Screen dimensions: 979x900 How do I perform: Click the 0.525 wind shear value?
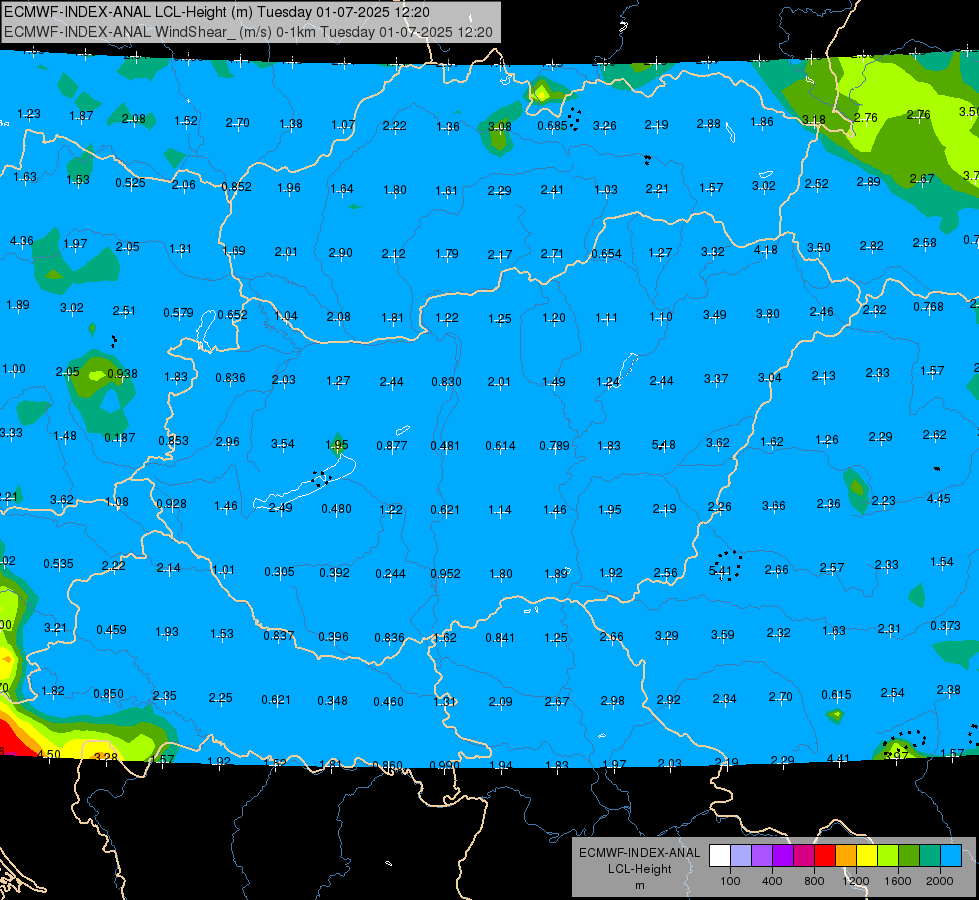click(x=130, y=182)
